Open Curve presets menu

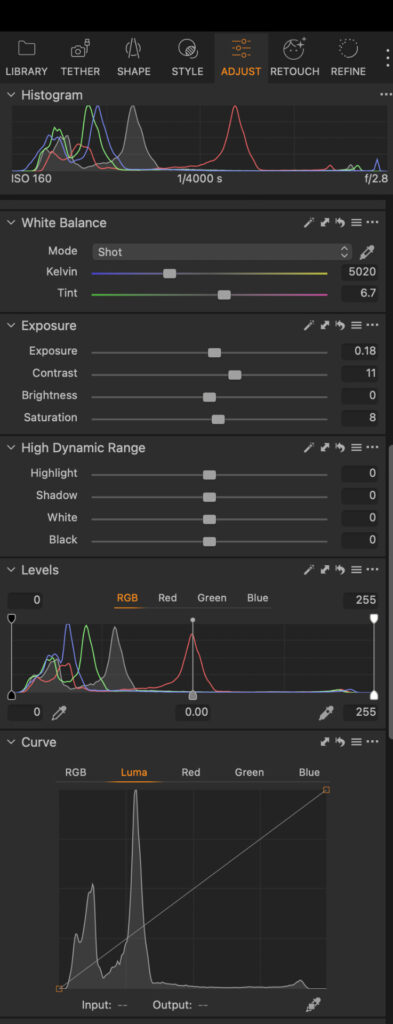point(356,742)
